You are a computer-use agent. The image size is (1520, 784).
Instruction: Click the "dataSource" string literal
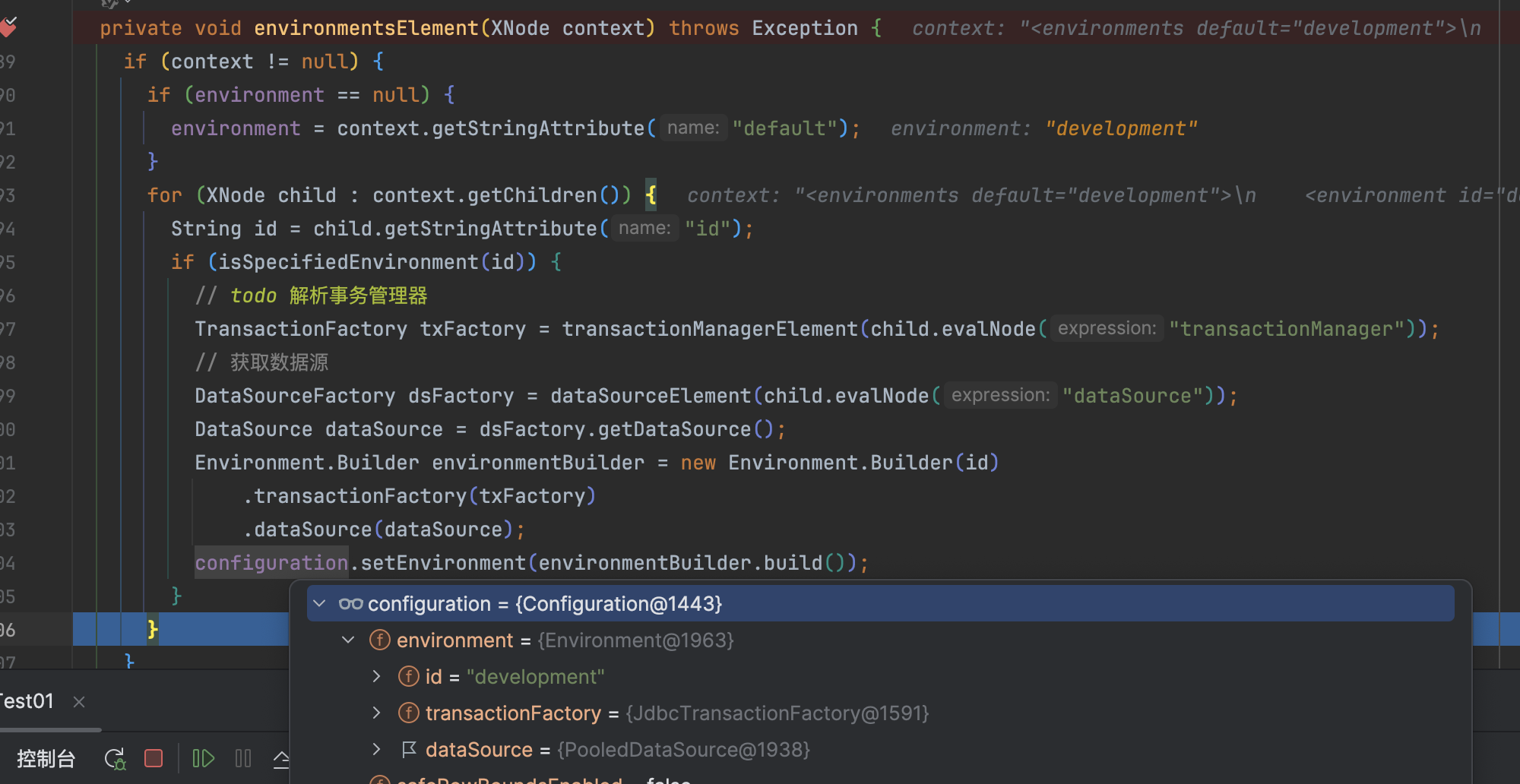[1132, 396]
